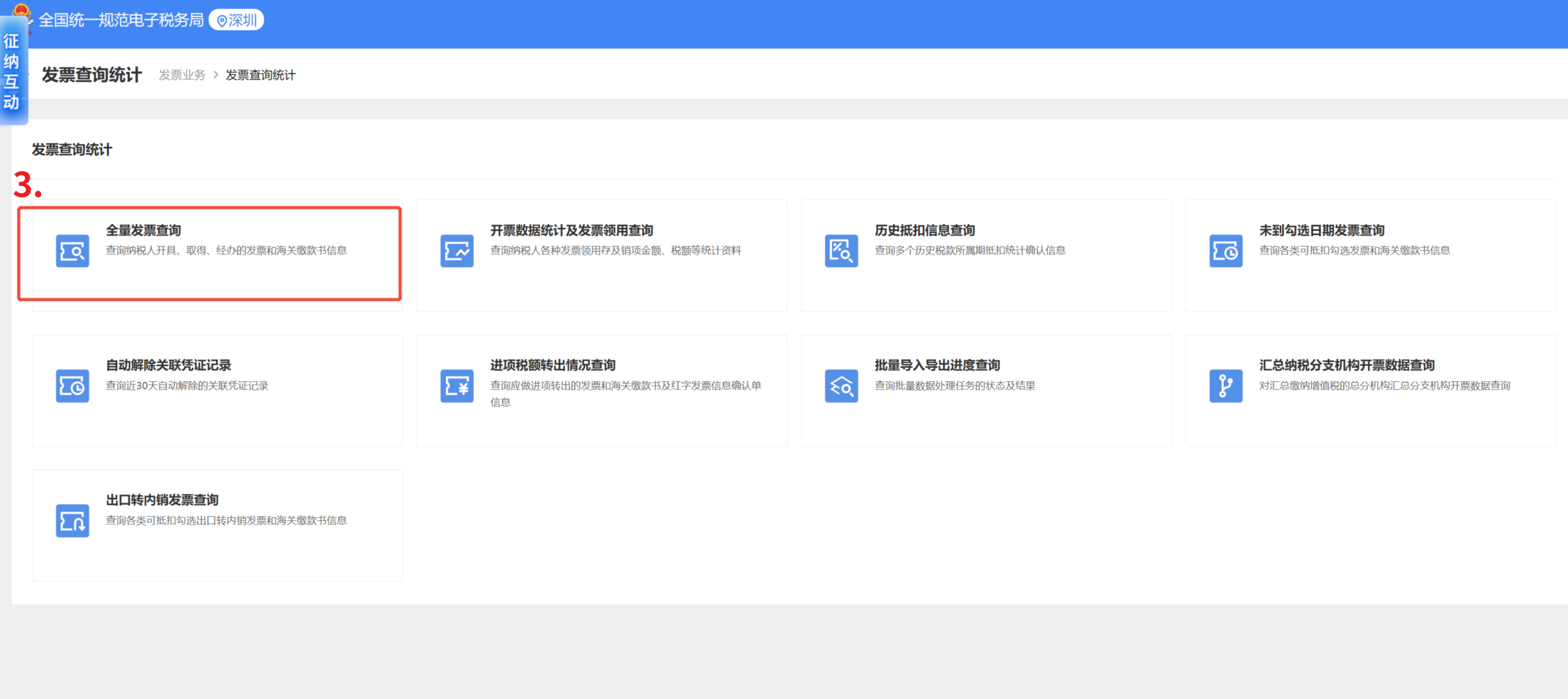This screenshot has height=699, width=1568.
Task: Click the 全量发票查询 ticket-search icon
Action: [x=72, y=251]
